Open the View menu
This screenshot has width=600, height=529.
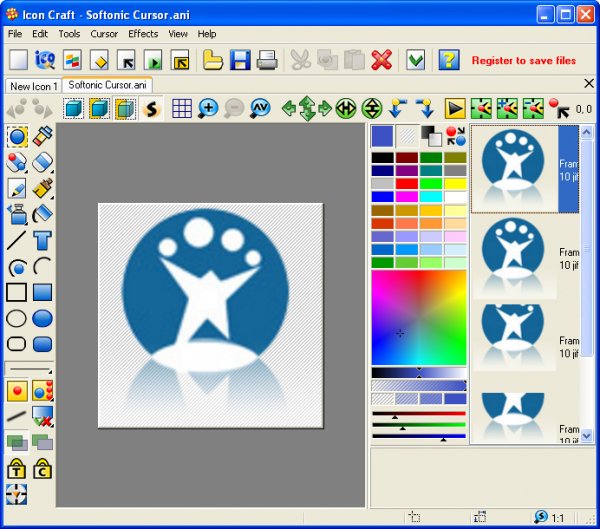point(178,34)
